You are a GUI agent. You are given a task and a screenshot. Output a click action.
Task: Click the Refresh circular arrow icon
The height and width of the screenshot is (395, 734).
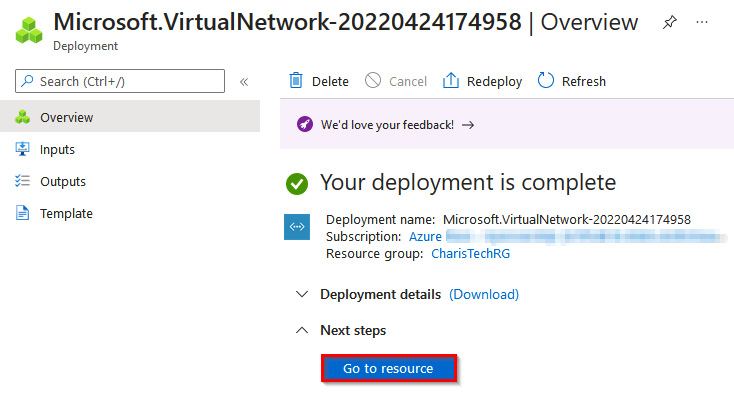click(x=546, y=80)
